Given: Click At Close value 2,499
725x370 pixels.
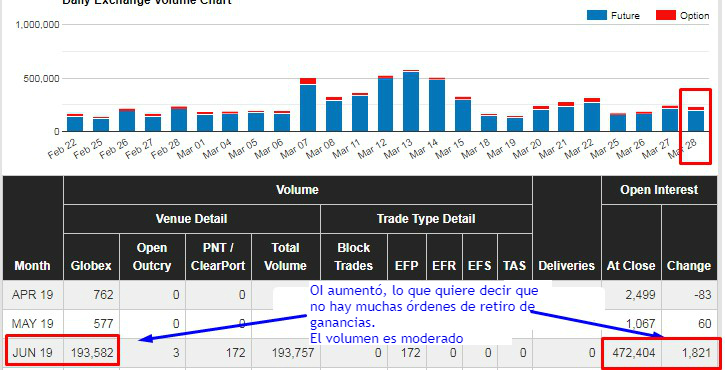Looking at the screenshot, I should point(639,295).
